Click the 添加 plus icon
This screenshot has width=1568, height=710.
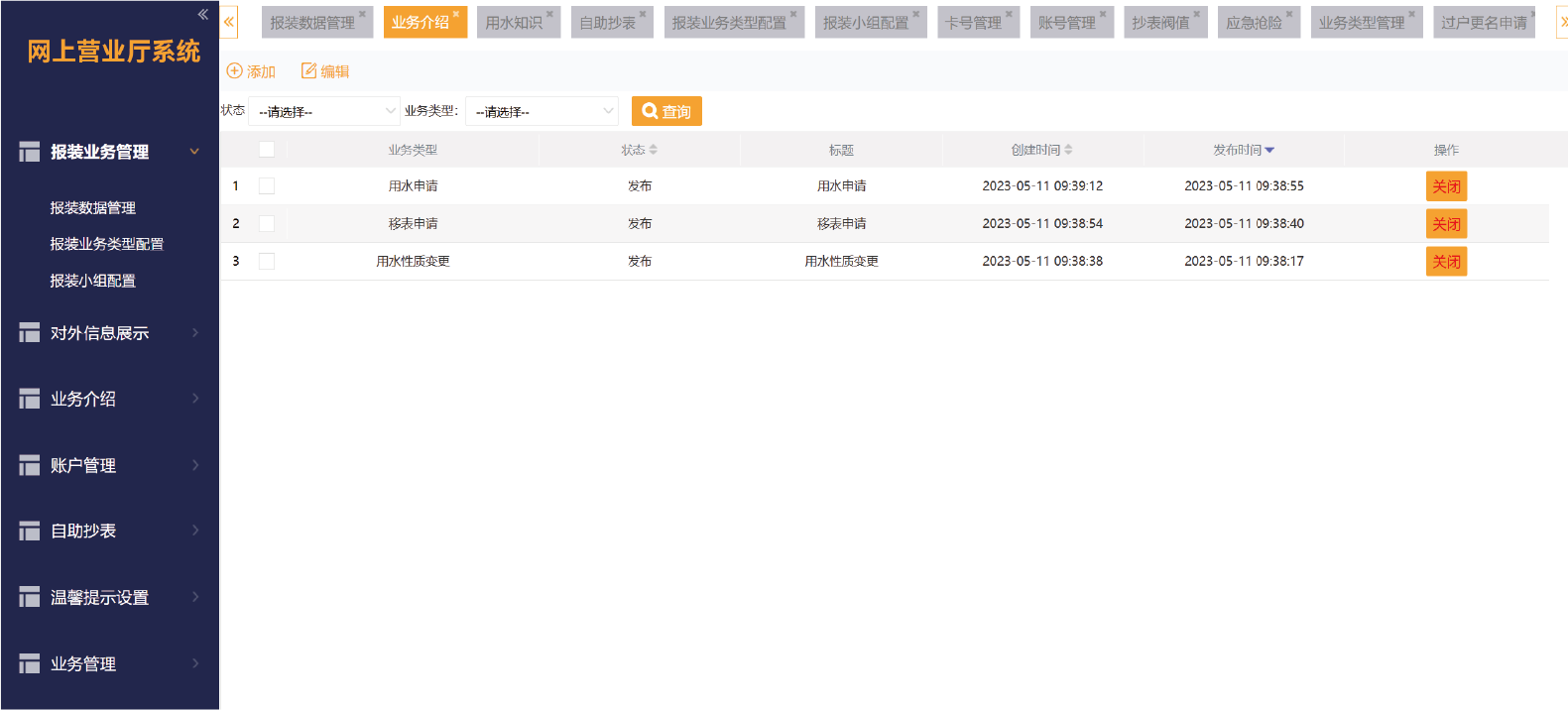(235, 71)
